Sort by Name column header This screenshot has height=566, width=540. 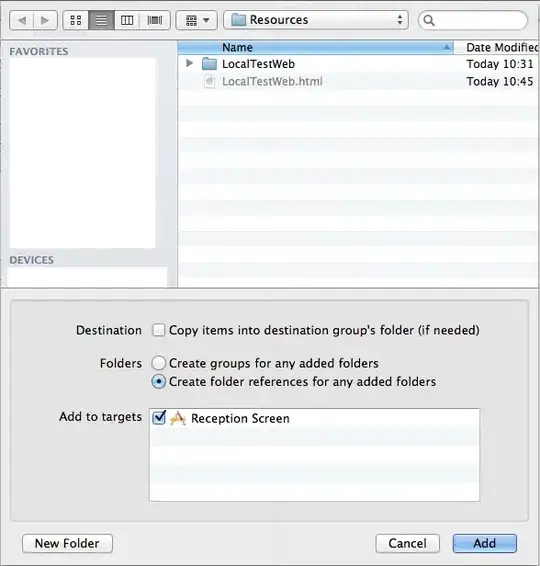pyautogui.click(x=315, y=47)
